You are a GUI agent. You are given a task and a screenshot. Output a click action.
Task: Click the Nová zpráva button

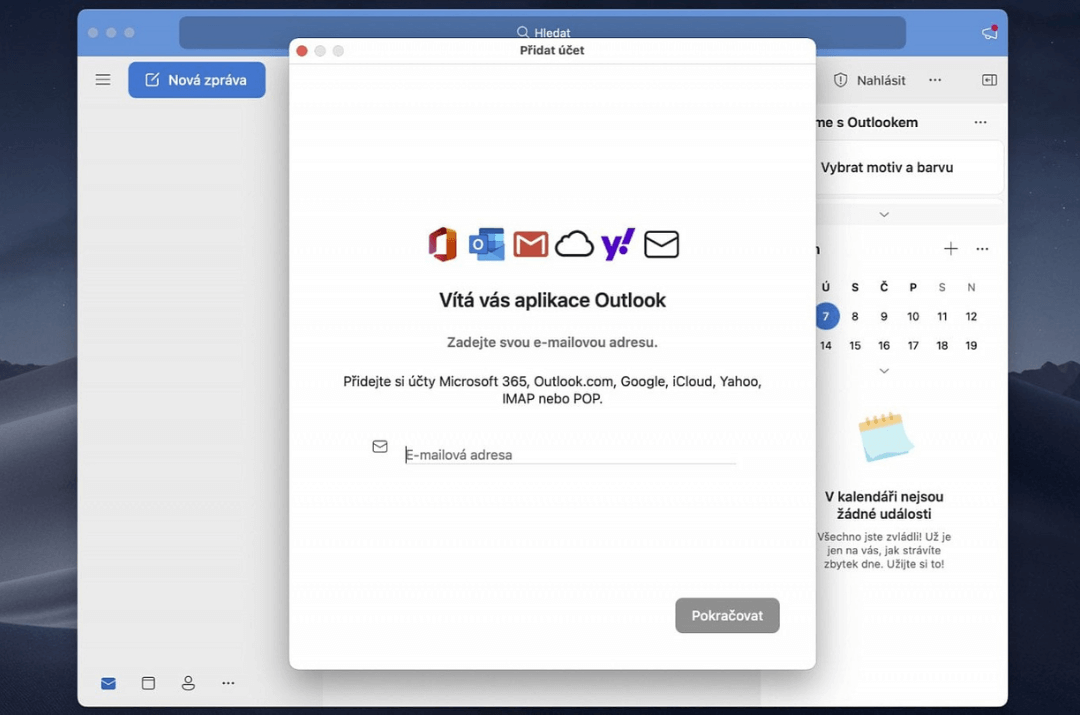tap(197, 80)
